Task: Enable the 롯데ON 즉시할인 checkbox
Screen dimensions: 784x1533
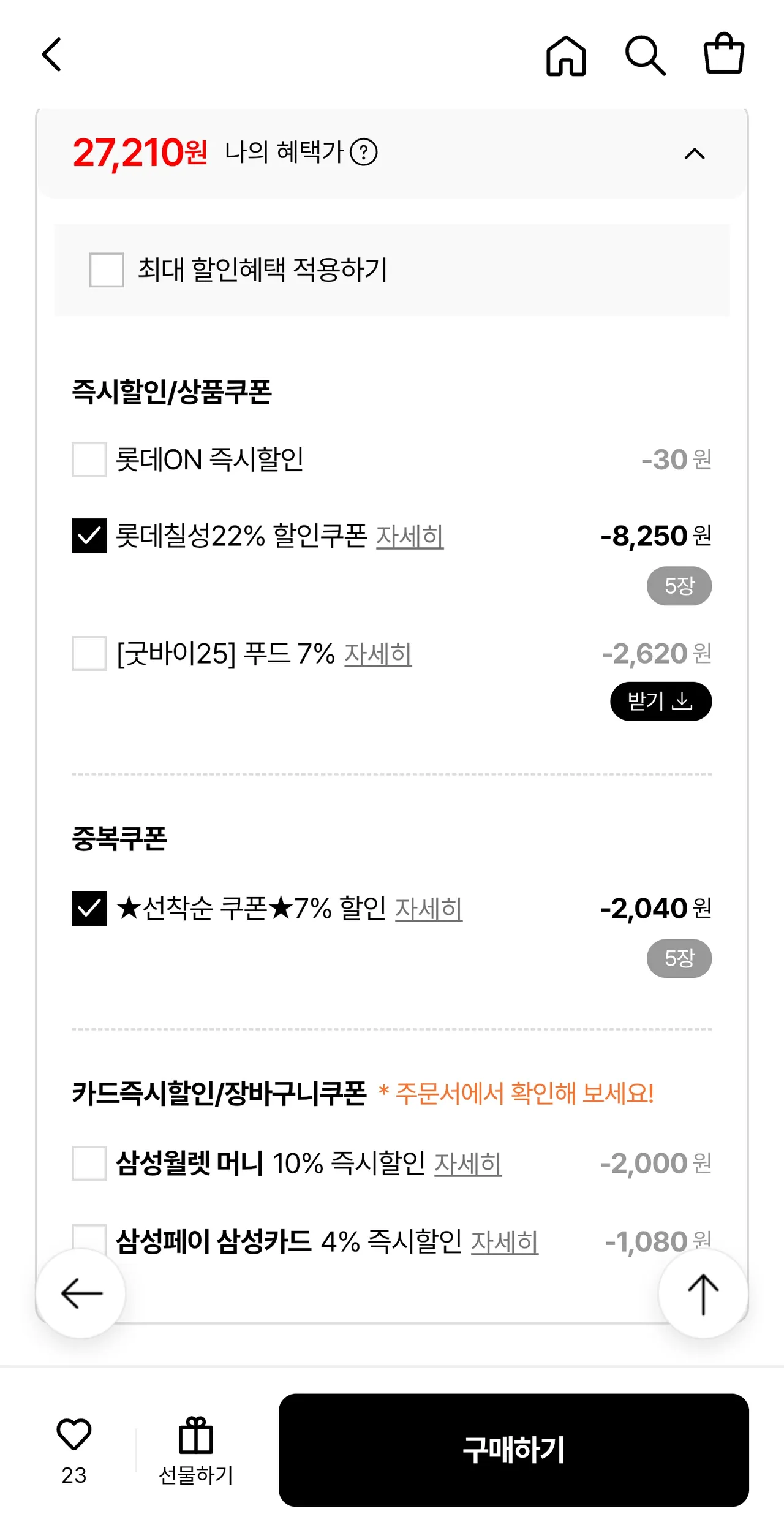Action: click(x=89, y=460)
